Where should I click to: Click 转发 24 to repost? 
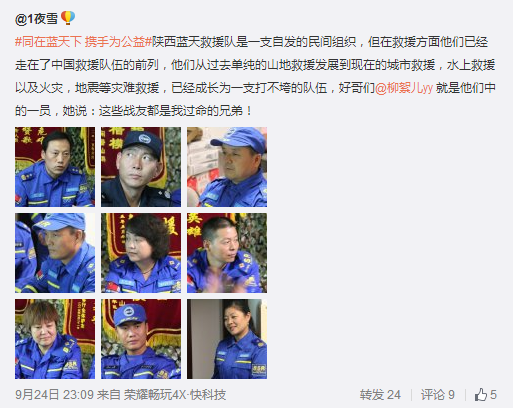pyautogui.click(x=380, y=395)
